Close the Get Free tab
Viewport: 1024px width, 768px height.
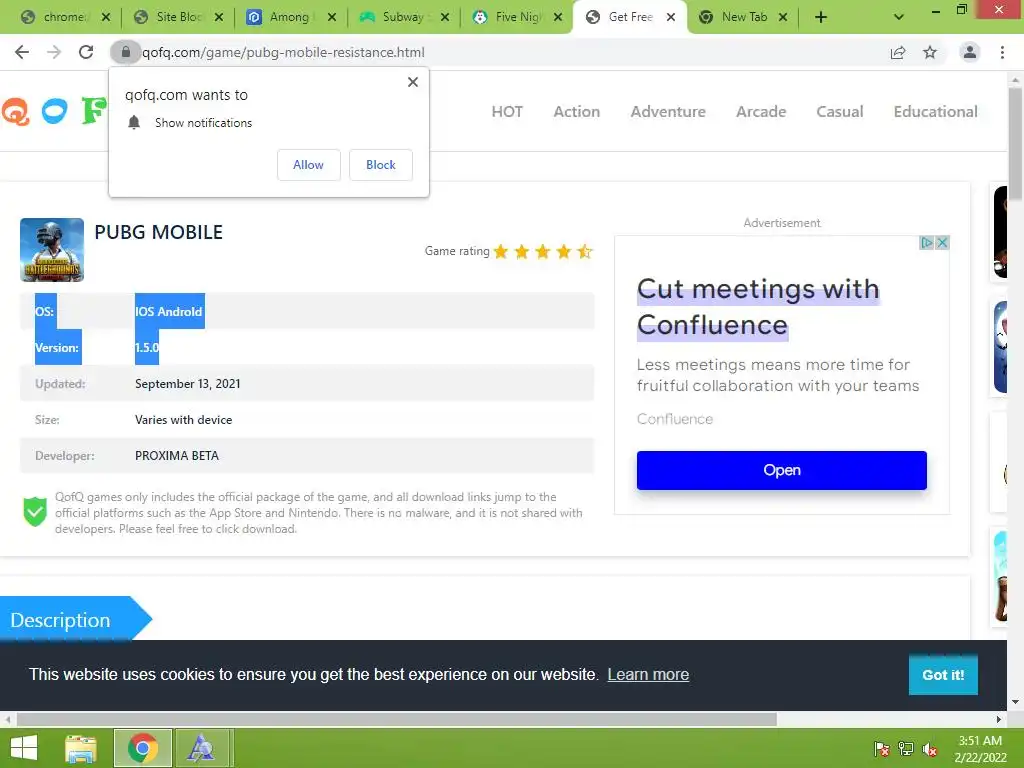pos(671,18)
